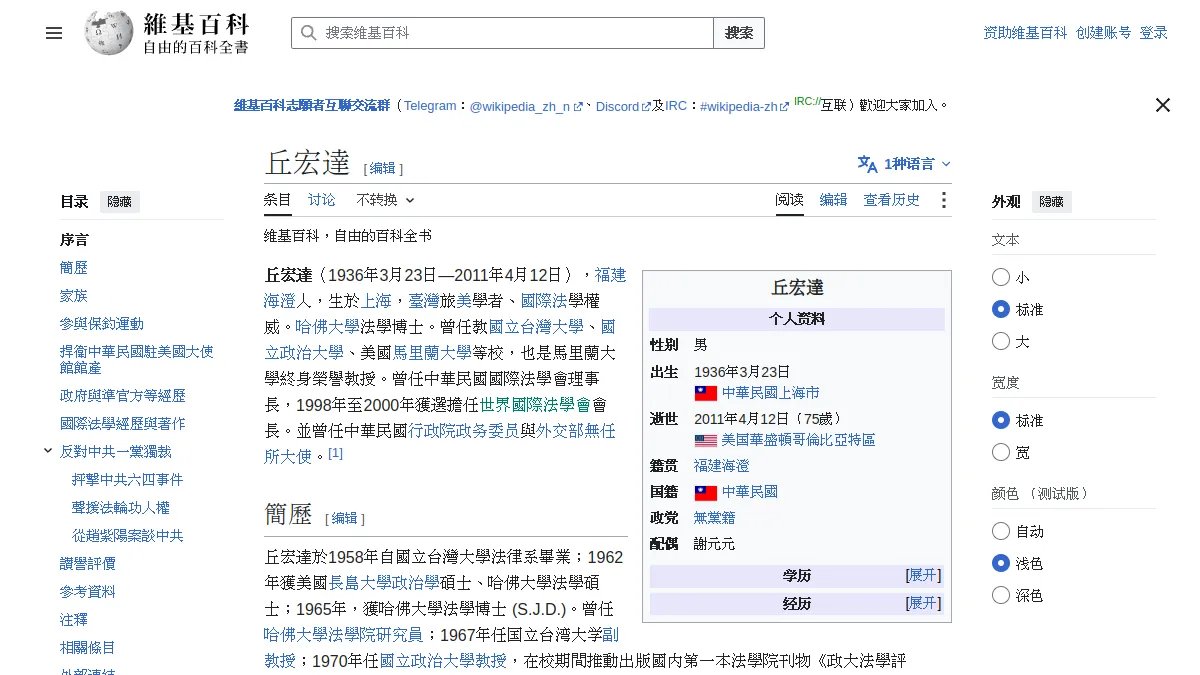Click the 创建账号 create account link

coord(1104,33)
